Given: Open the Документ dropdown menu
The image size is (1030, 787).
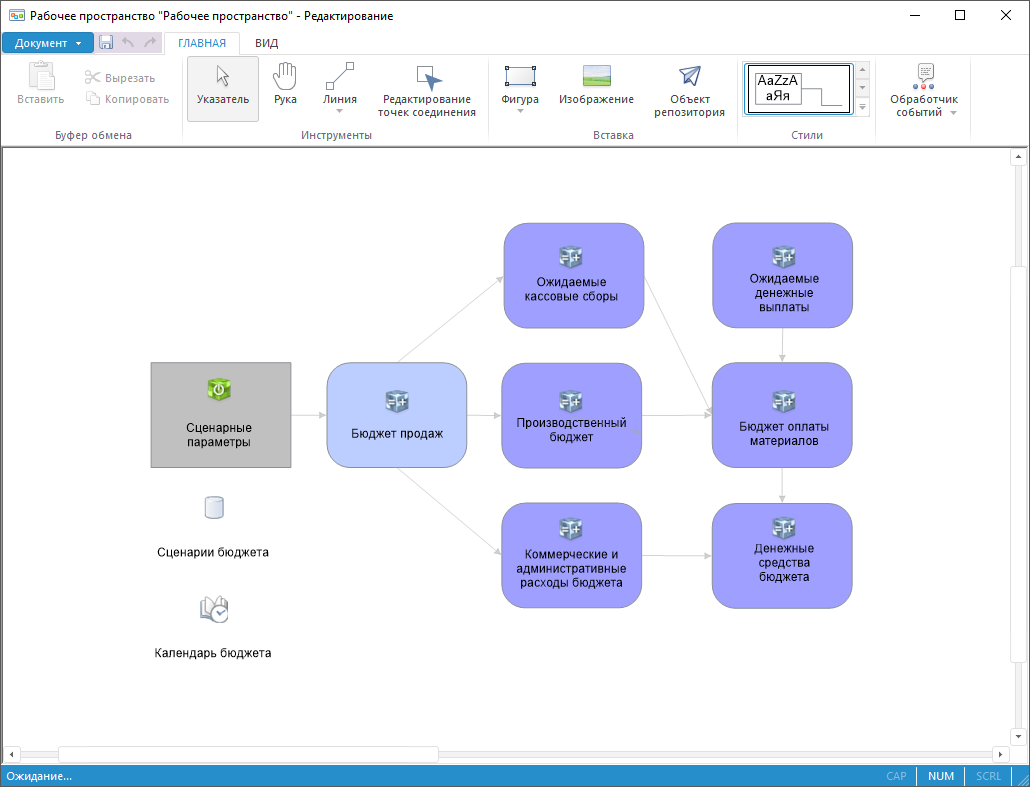Looking at the screenshot, I should tap(48, 43).
